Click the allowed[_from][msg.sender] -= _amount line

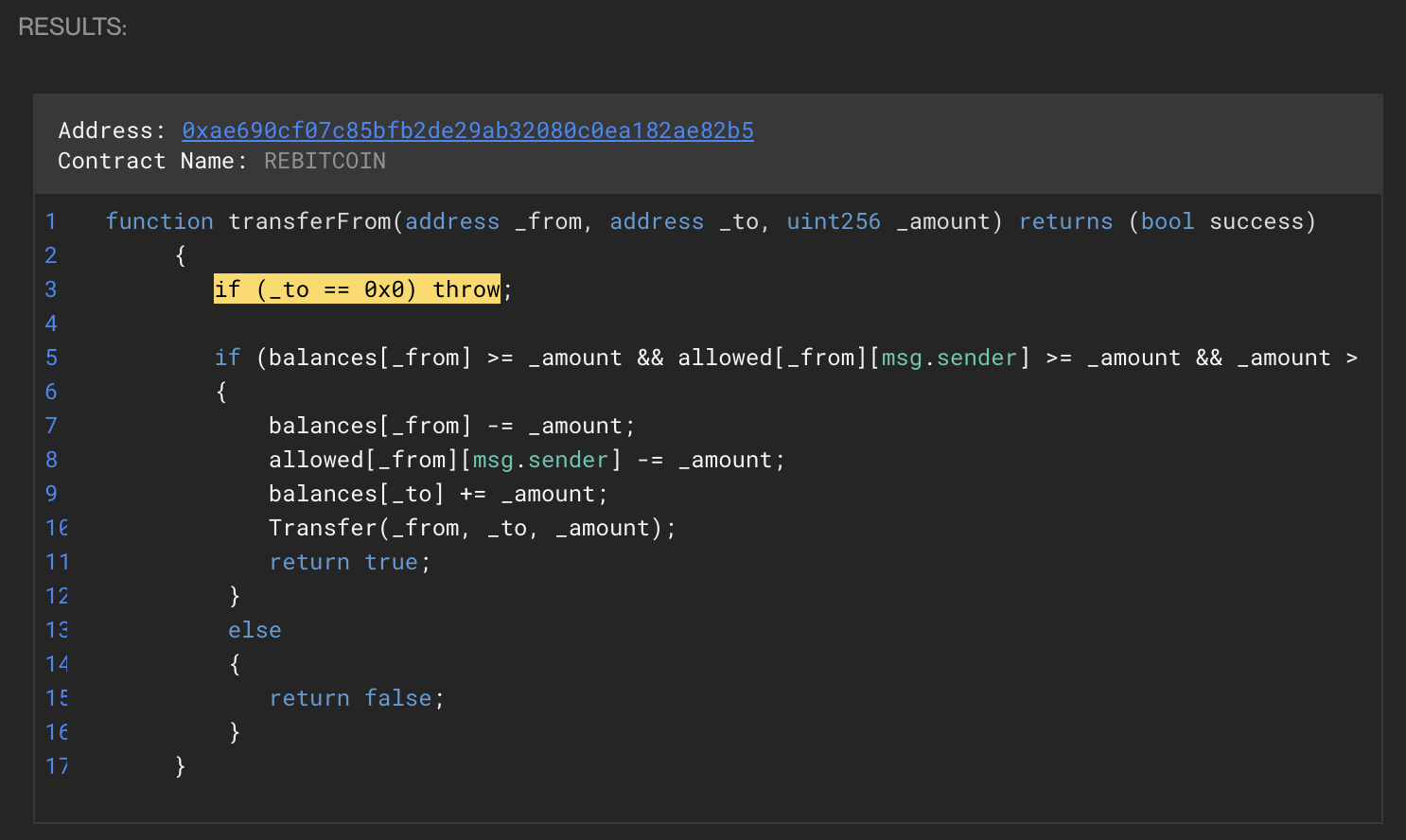pos(526,460)
